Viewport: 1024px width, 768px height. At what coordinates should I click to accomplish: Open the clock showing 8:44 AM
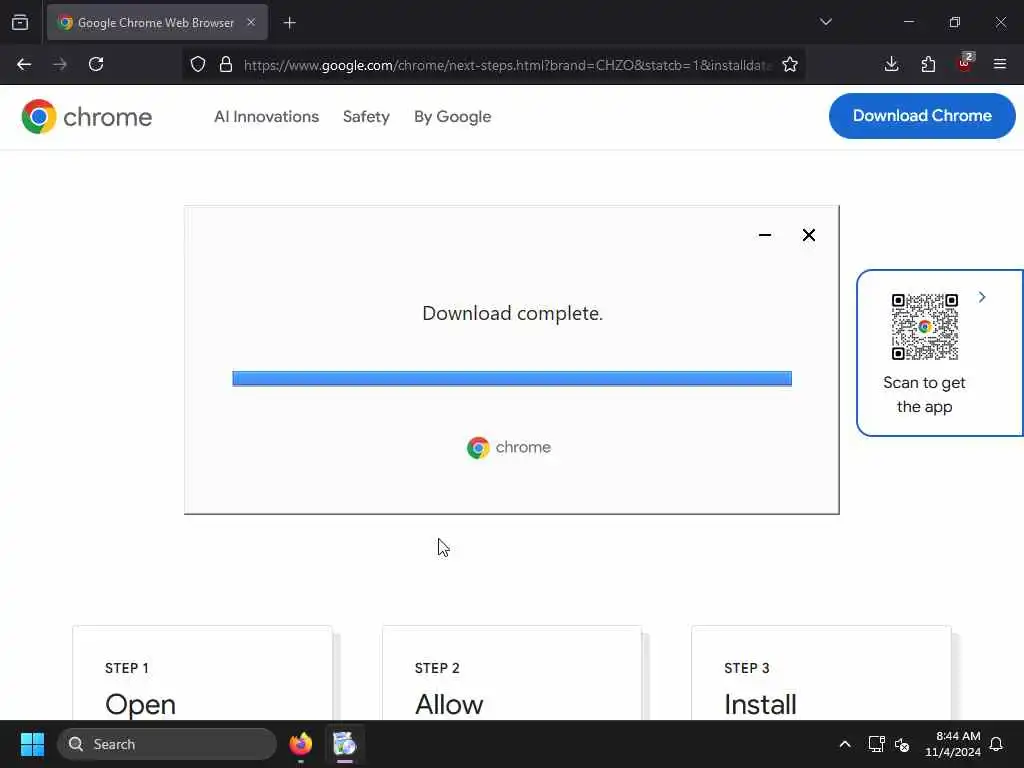coord(953,744)
